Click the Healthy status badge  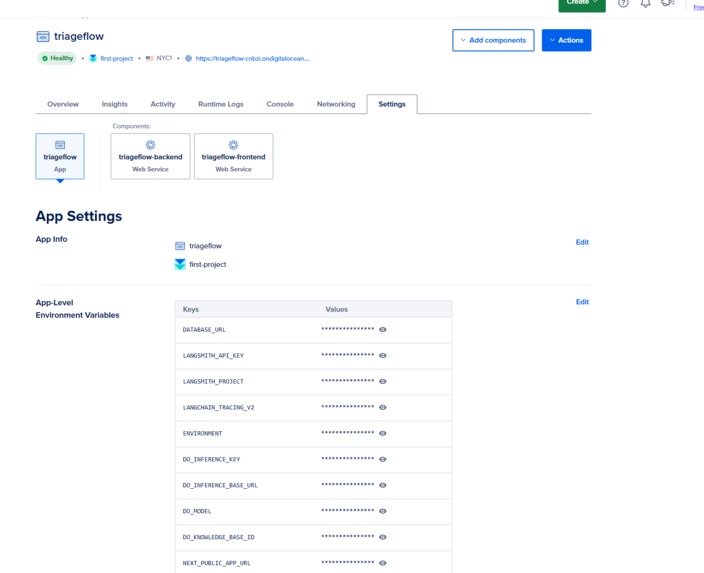pyautogui.click(x=57, y=58)
